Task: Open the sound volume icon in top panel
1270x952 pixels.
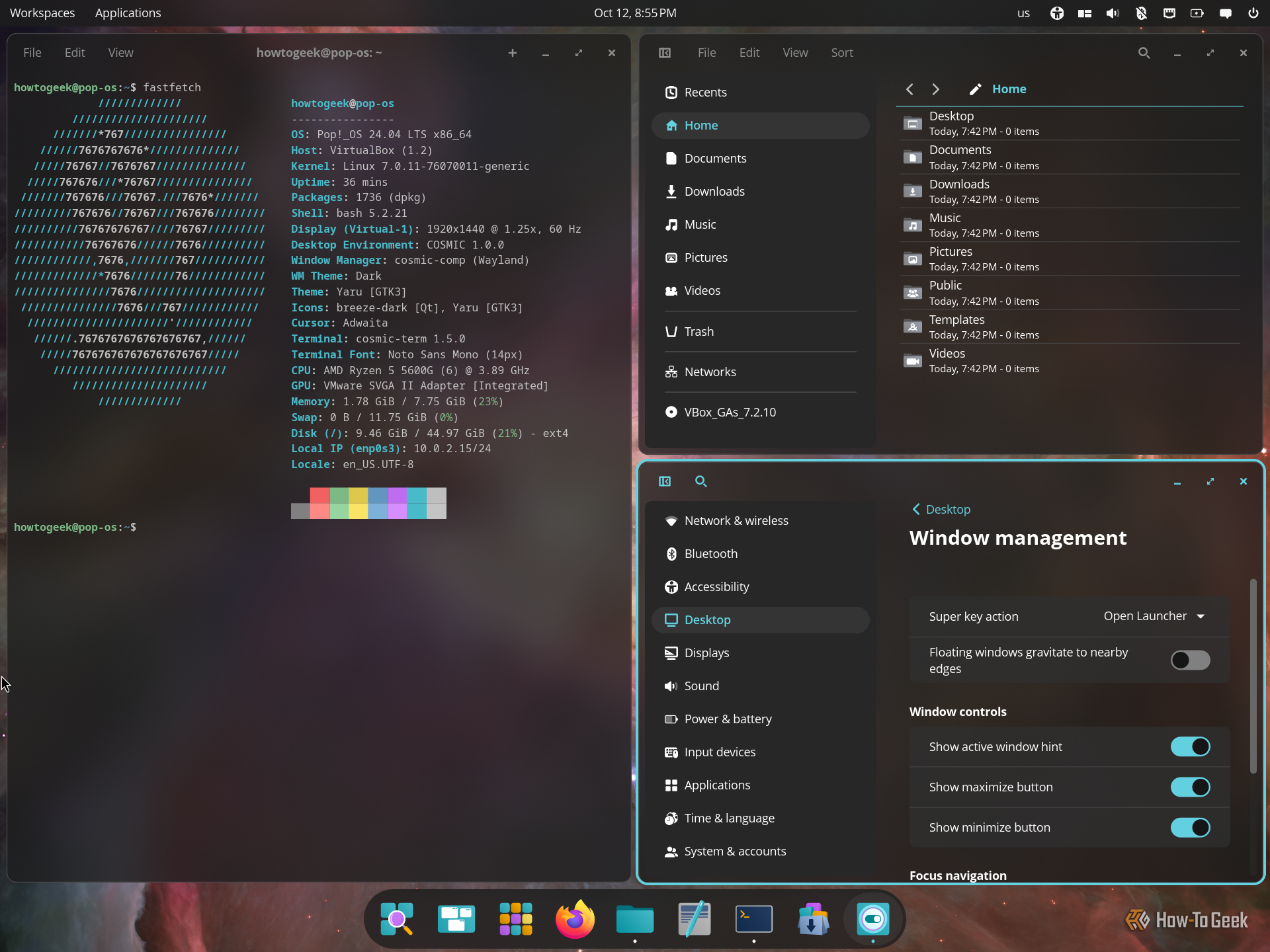Action: point(1113,13)
